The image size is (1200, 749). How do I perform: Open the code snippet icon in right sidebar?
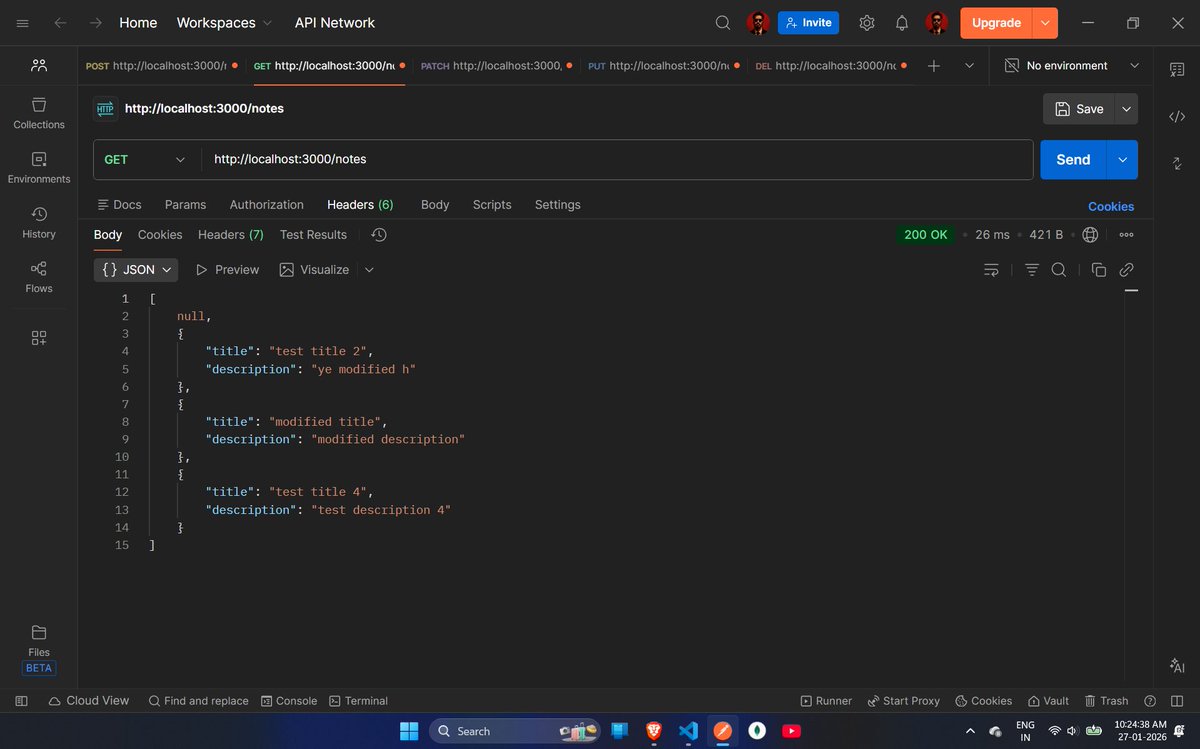(x=1177, y=117)
